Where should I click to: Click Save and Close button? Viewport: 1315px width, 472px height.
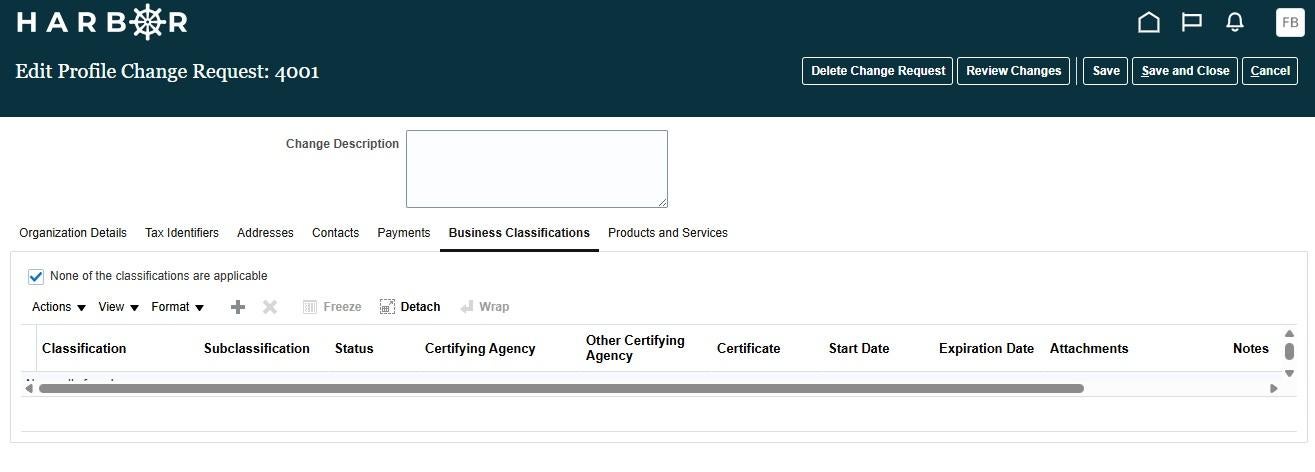tap(1185, 71)
